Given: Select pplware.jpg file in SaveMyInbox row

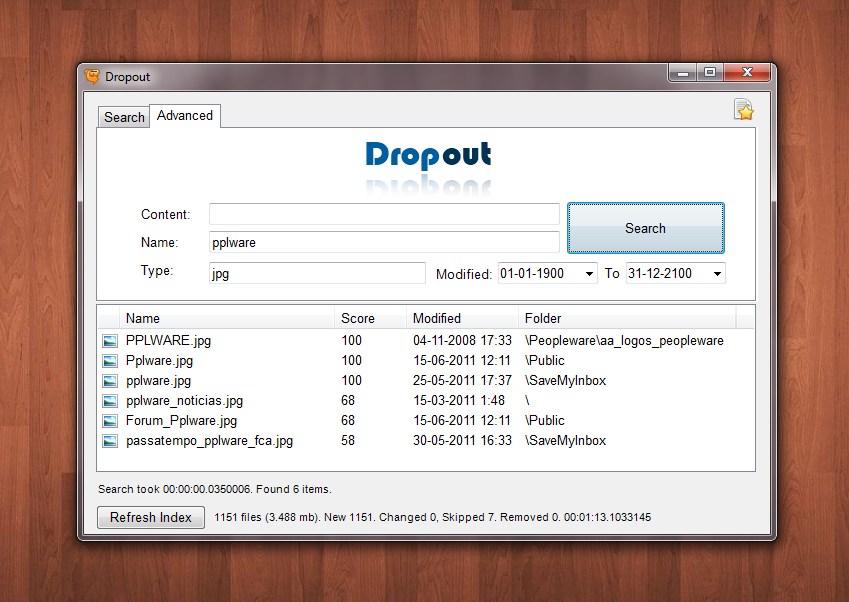Looking at the screenshot, I should tap(159, 381).
